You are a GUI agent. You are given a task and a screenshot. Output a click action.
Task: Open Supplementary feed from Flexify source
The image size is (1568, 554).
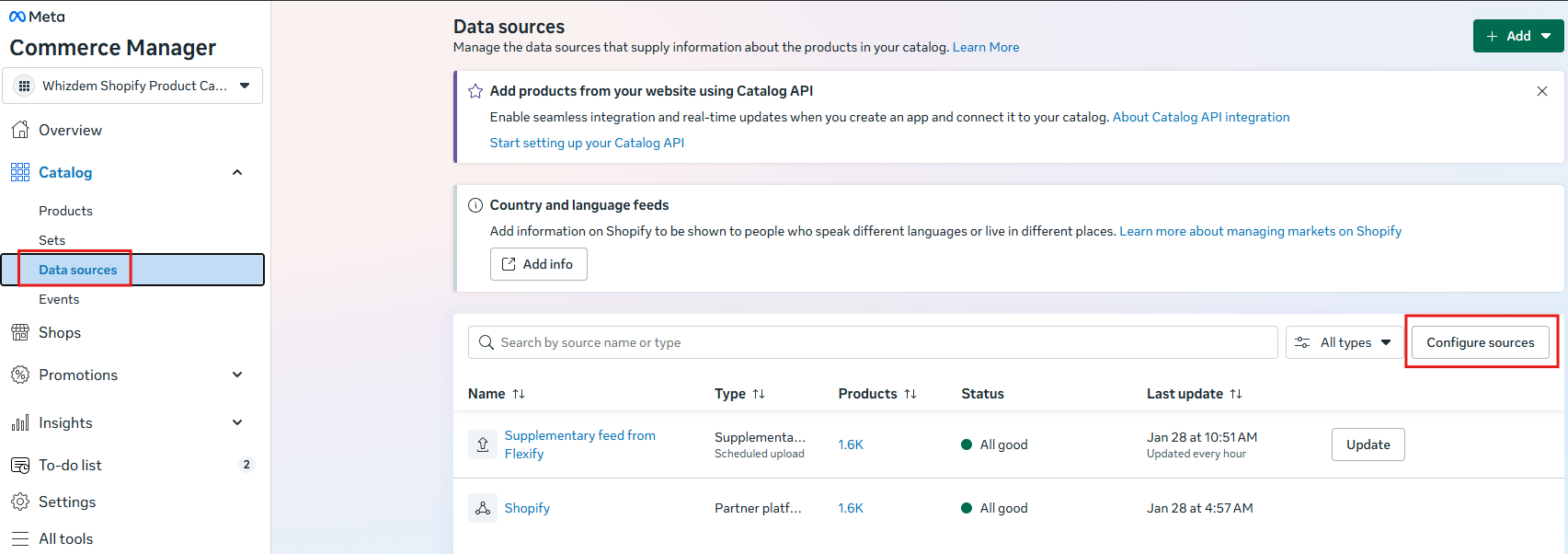click(x=580, y=444)
